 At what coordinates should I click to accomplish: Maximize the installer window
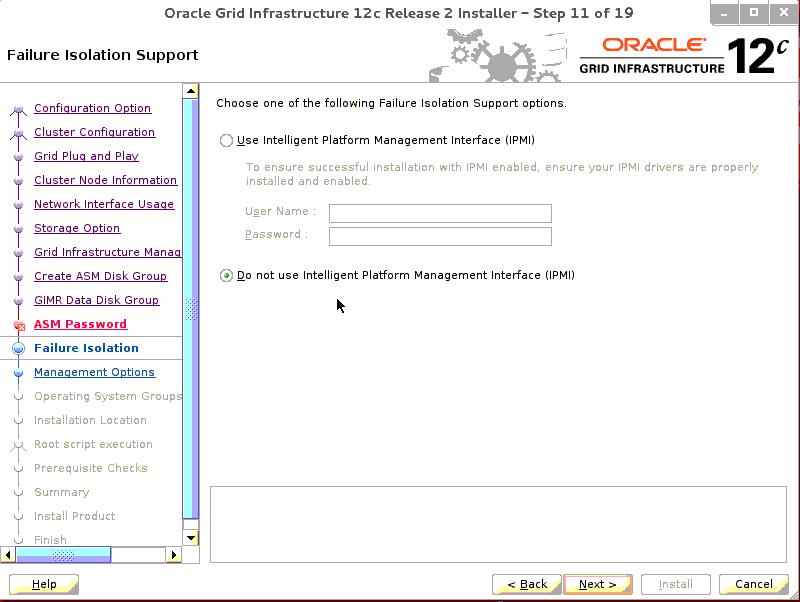click(x=754, y=13)
